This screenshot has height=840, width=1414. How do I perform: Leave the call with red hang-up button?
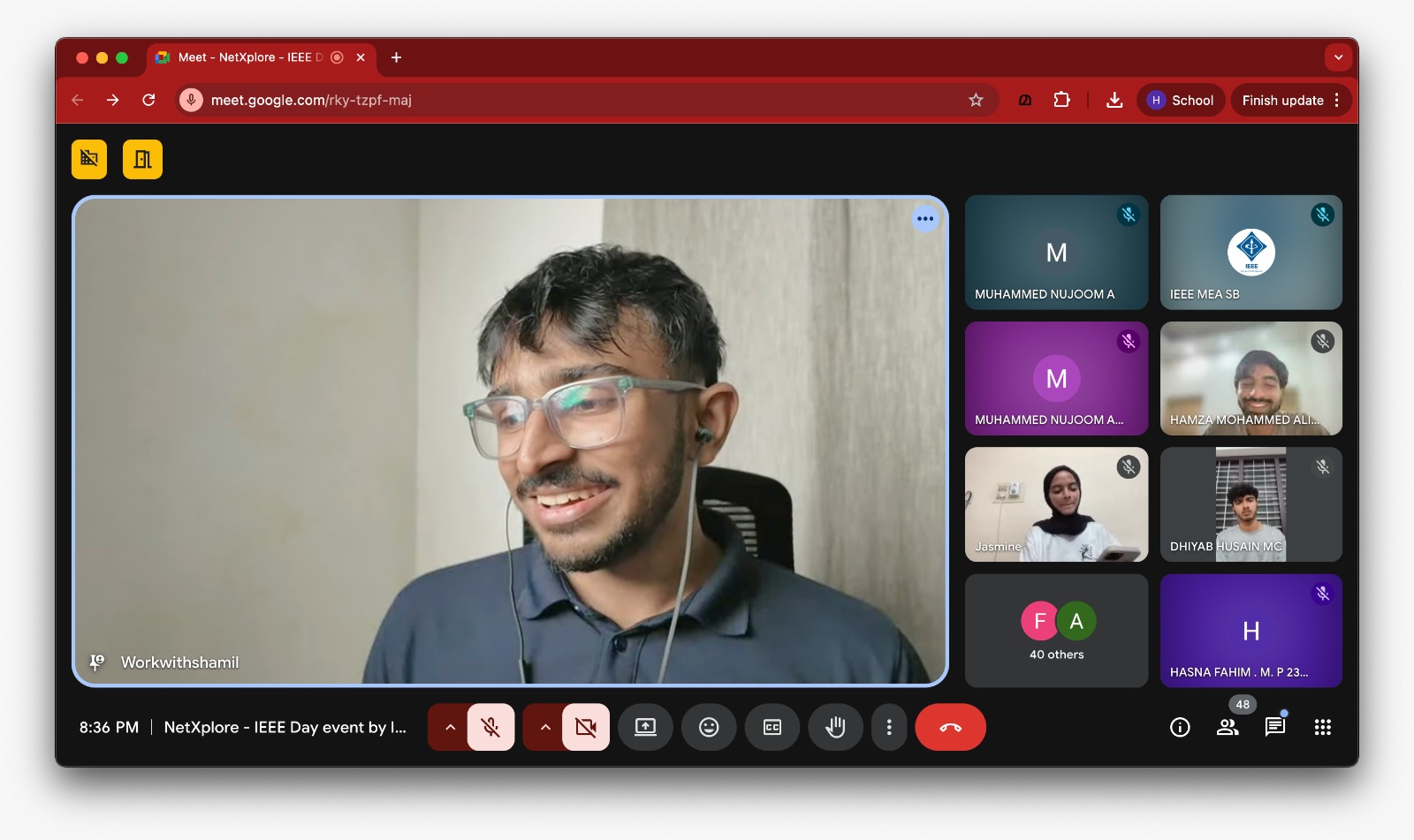pyautogui.click(x=950, y=727)
